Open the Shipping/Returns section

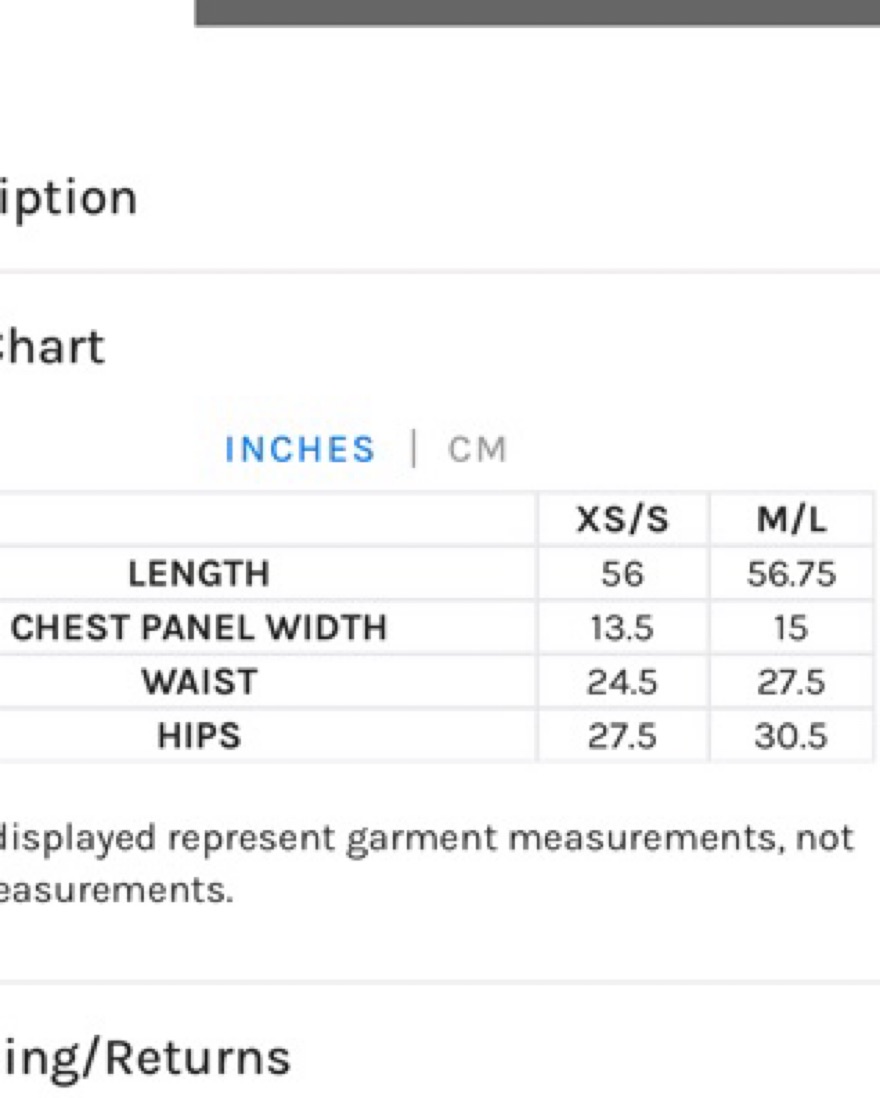146,1058
